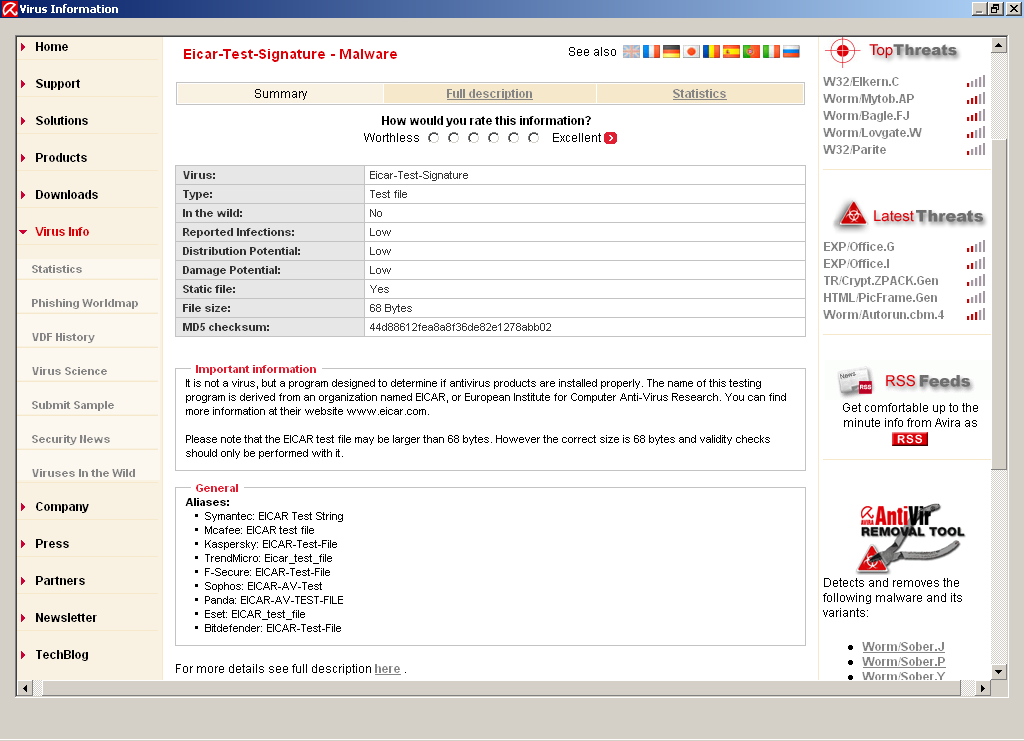Submit rating with red arrow beside Excellent
The height and width of the screenshot is (741, 1024).
point(611,138)
